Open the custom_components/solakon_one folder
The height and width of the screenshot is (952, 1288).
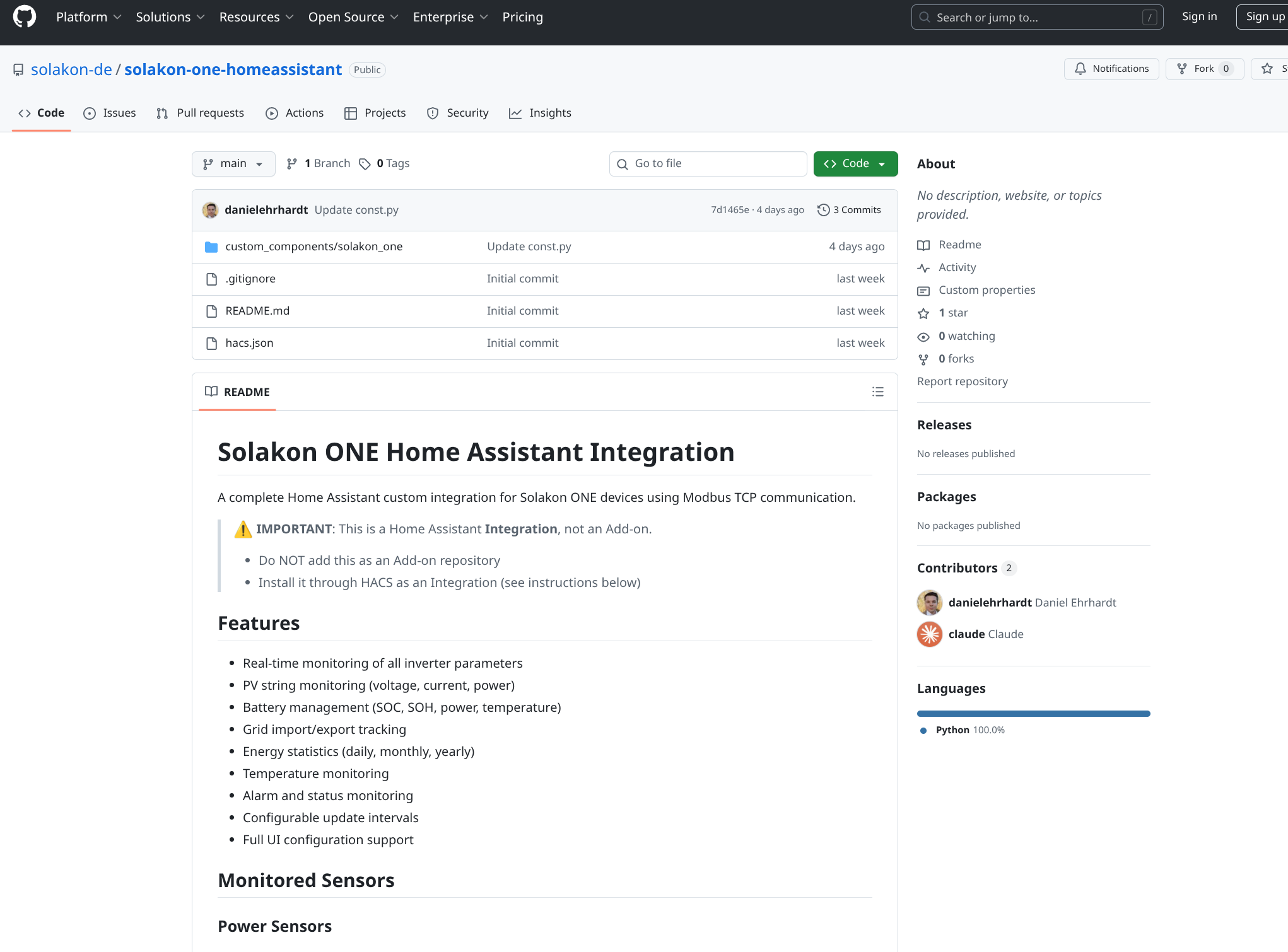tap(313, 247)
